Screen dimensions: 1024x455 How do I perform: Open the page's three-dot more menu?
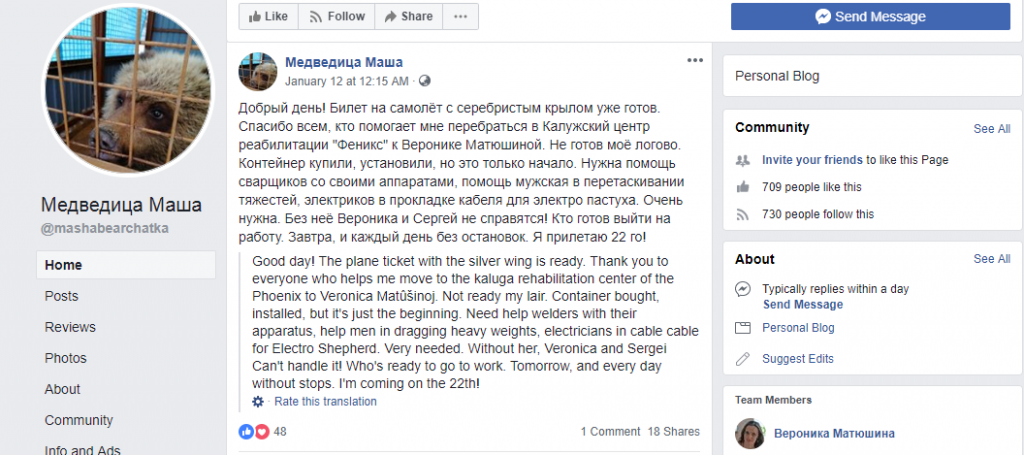[460, 16]
